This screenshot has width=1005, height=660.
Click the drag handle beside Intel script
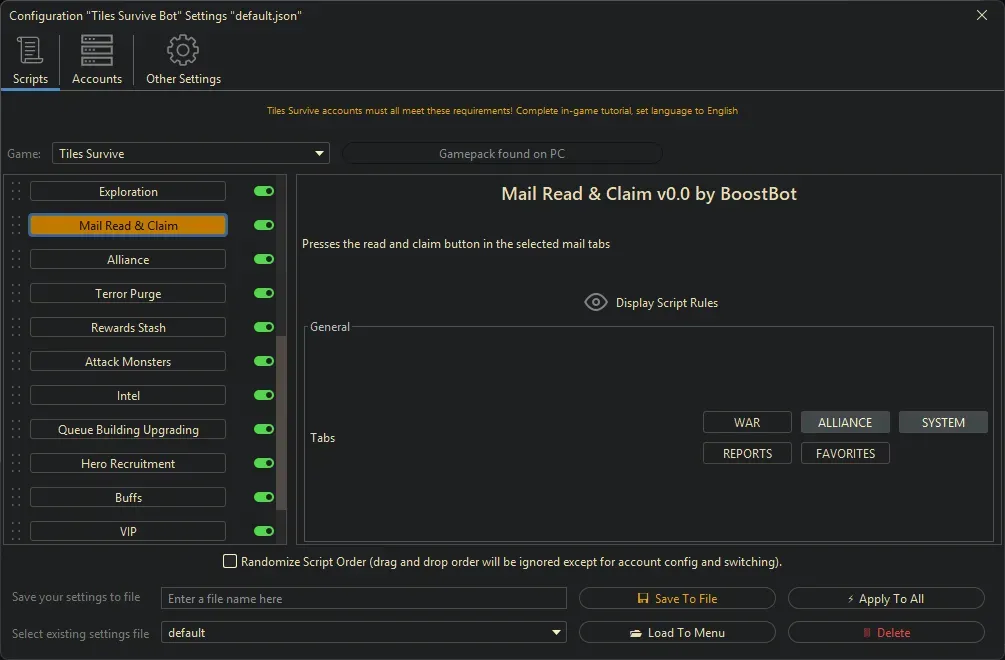(15, 396)
